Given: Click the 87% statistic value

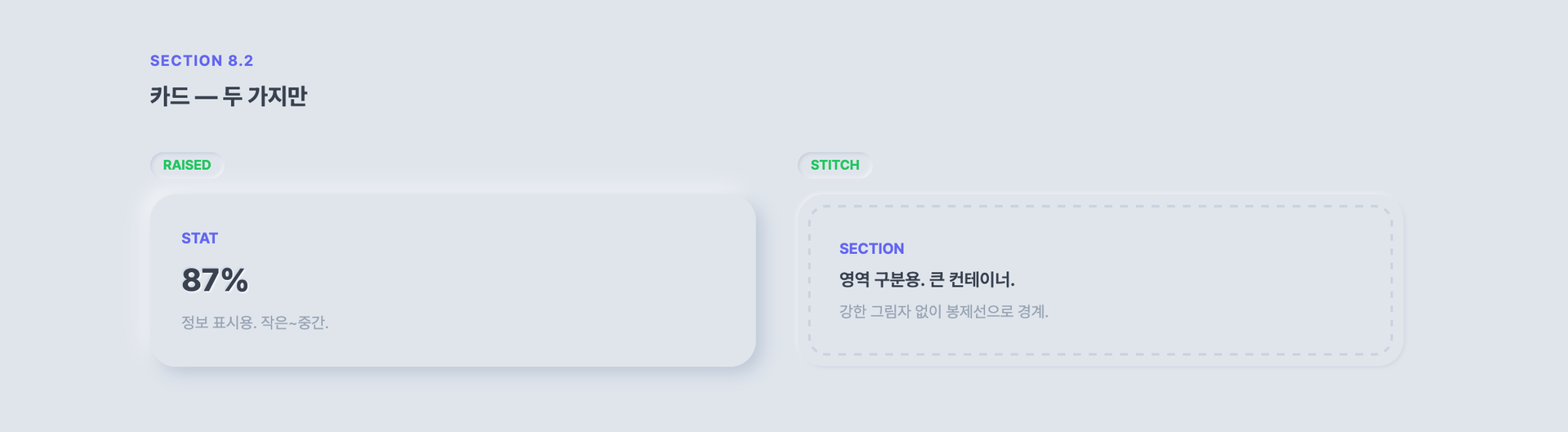Looking at the screenshot, I should [215, 280].
